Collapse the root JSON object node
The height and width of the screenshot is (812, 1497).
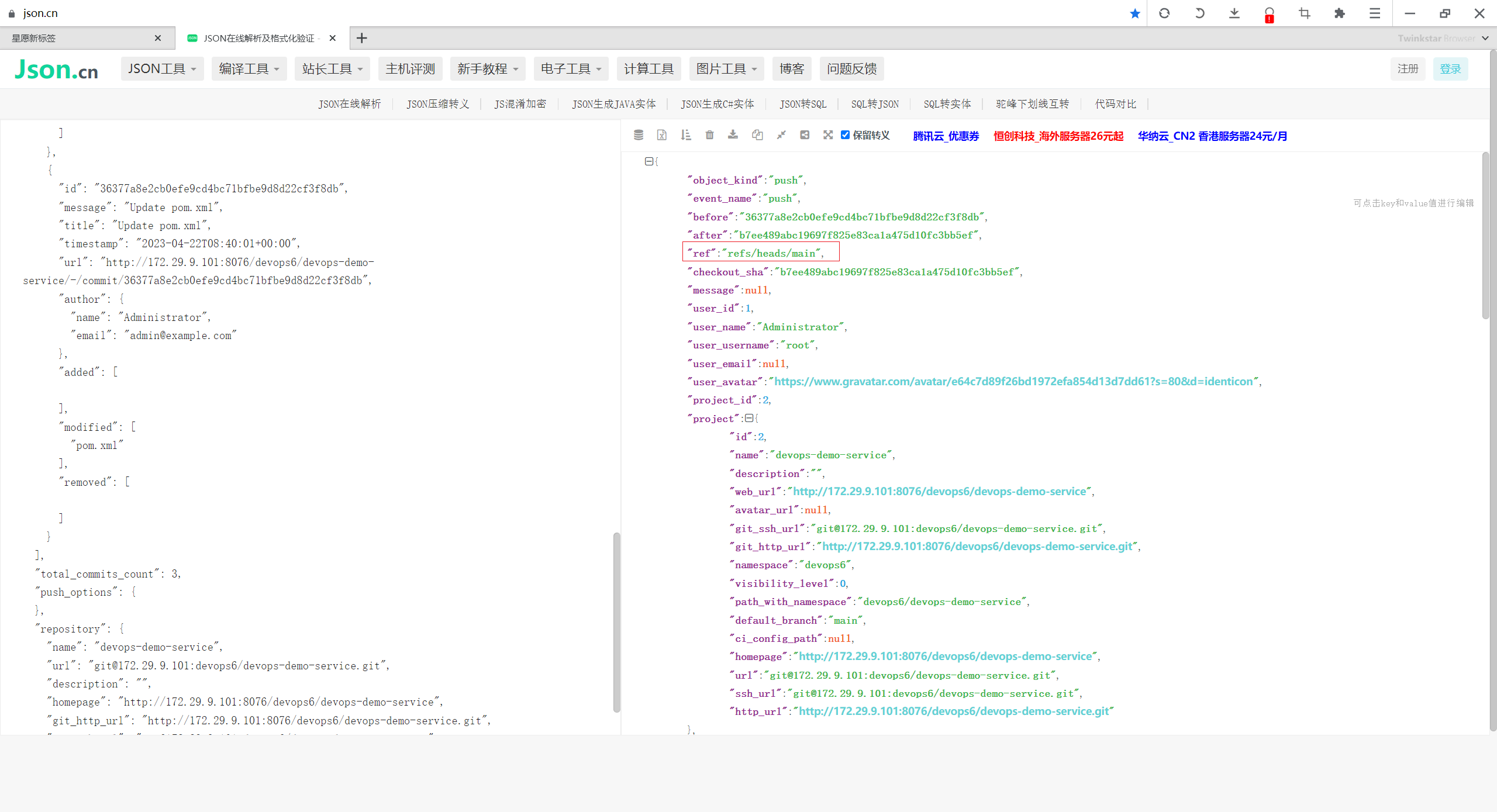(649, 161)
